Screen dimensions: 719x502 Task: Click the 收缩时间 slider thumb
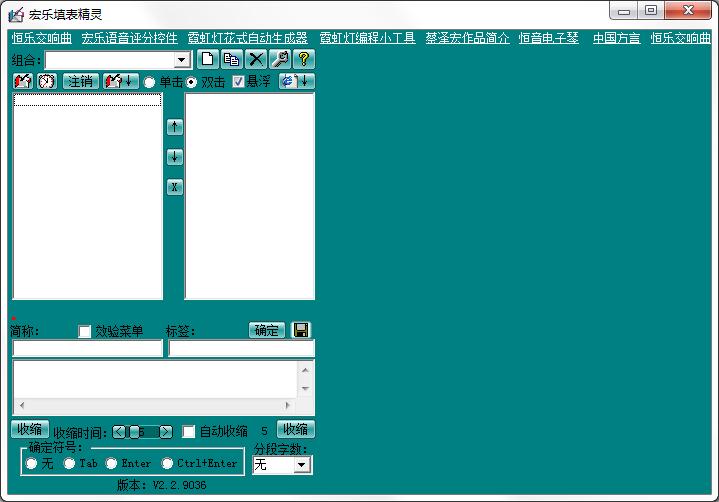pyautogui.click(x=134, y=432)
